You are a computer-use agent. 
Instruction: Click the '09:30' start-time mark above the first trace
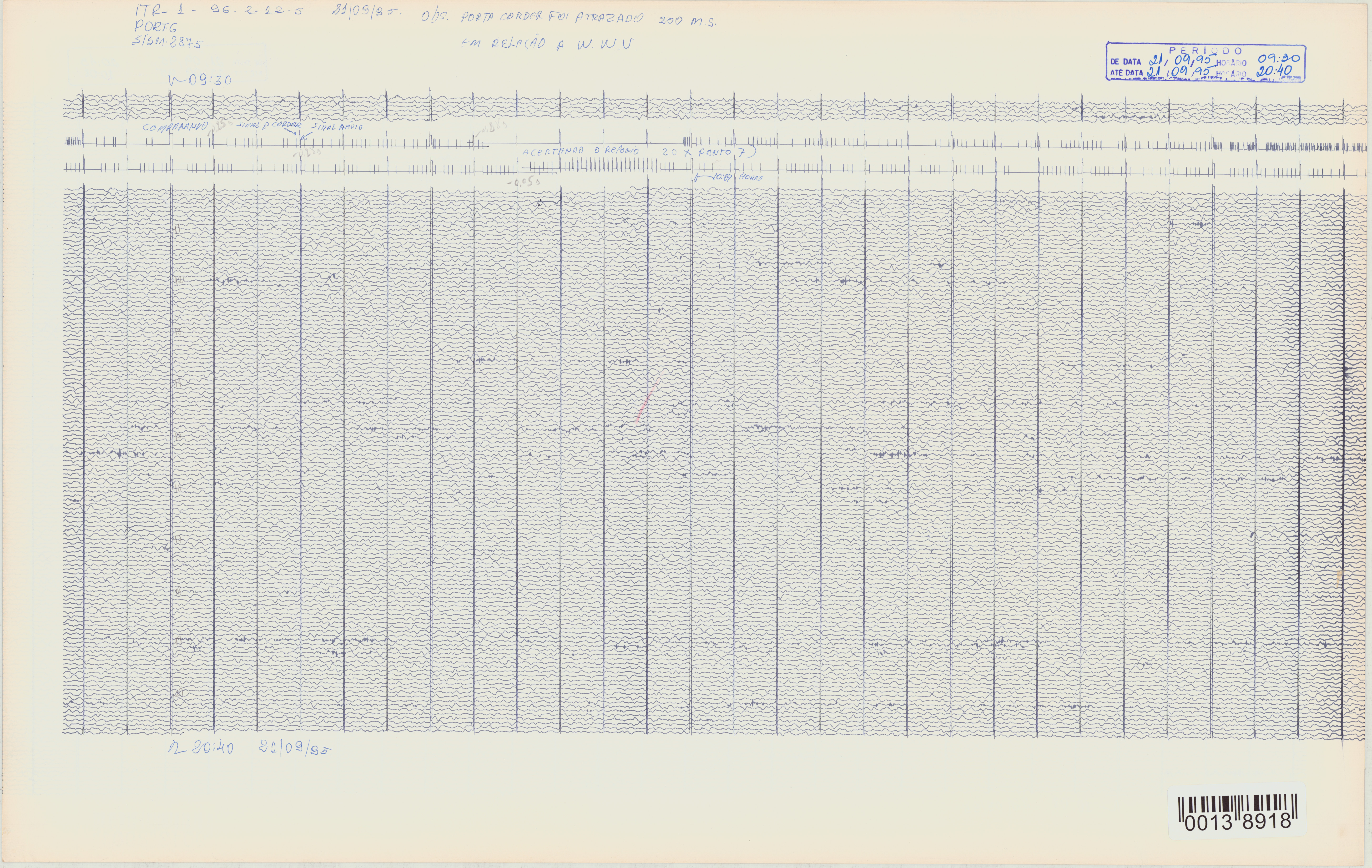(200, 80)
